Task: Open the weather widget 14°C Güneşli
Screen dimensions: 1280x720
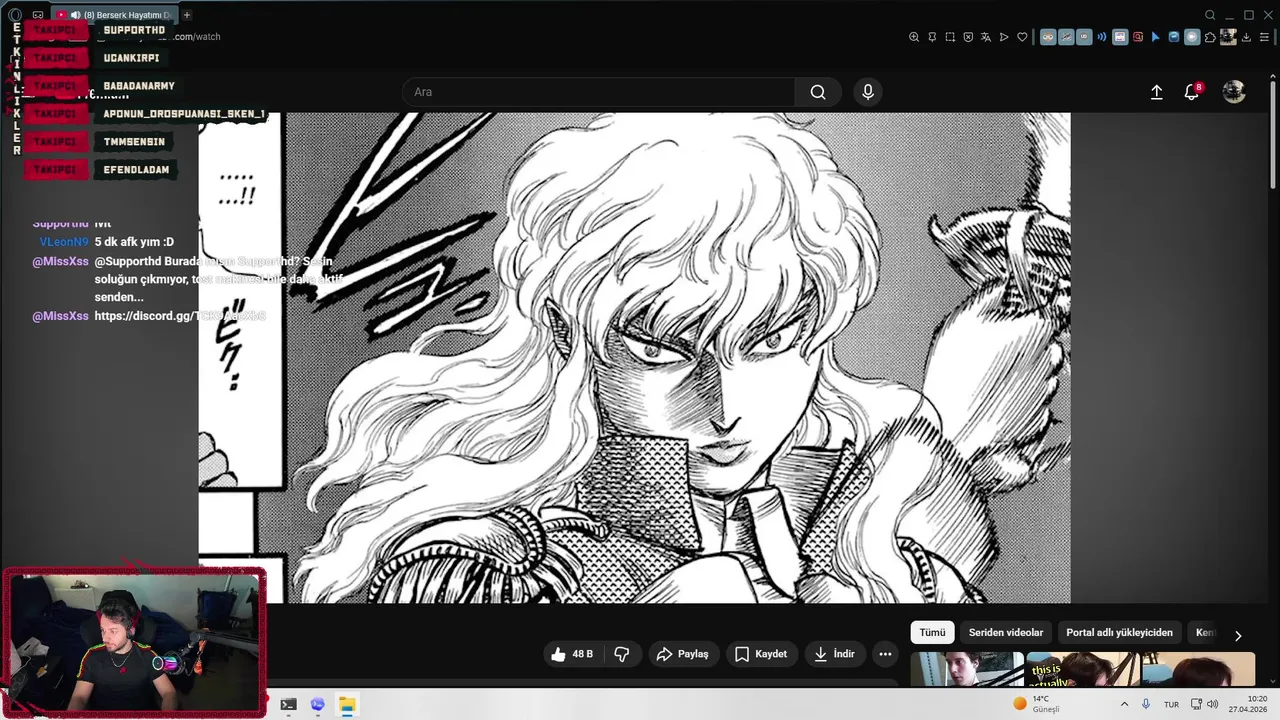Action: [1037, 704]
